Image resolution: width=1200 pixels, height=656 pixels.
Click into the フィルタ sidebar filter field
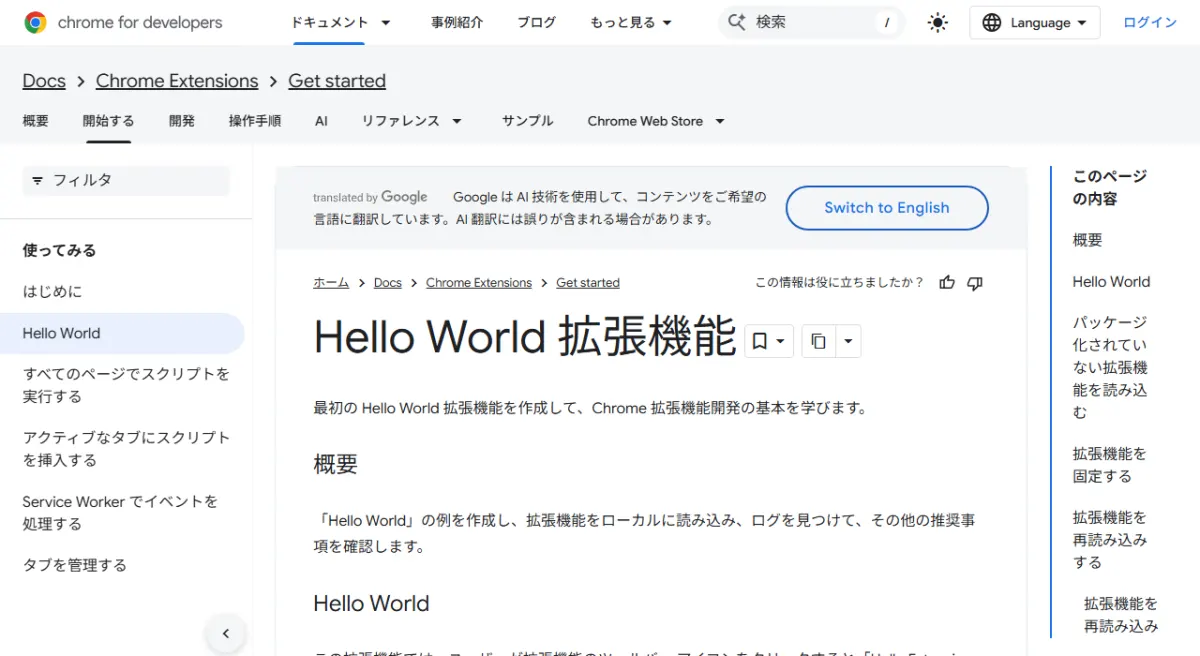tap(126, 181)
